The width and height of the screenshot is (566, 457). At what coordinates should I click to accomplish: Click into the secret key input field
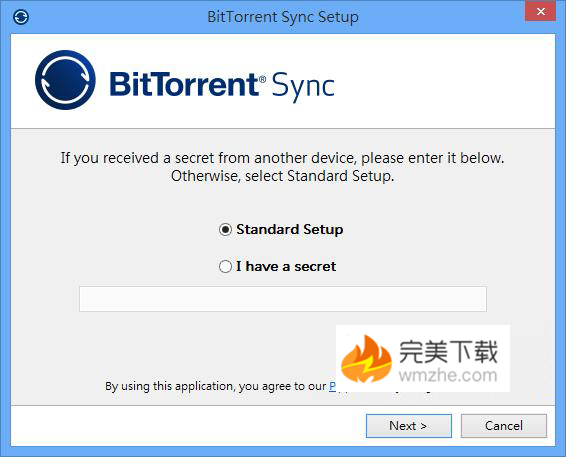[x=283, y=299]
